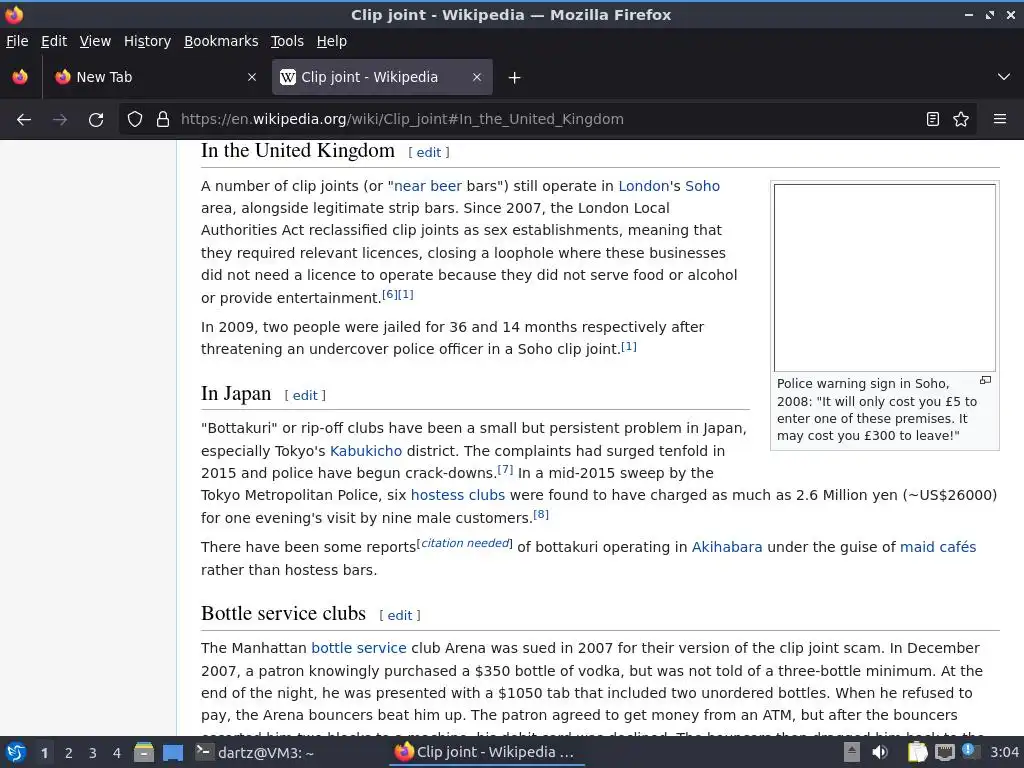Open the History menu
1024x768 pixels.
click(147, 41)
